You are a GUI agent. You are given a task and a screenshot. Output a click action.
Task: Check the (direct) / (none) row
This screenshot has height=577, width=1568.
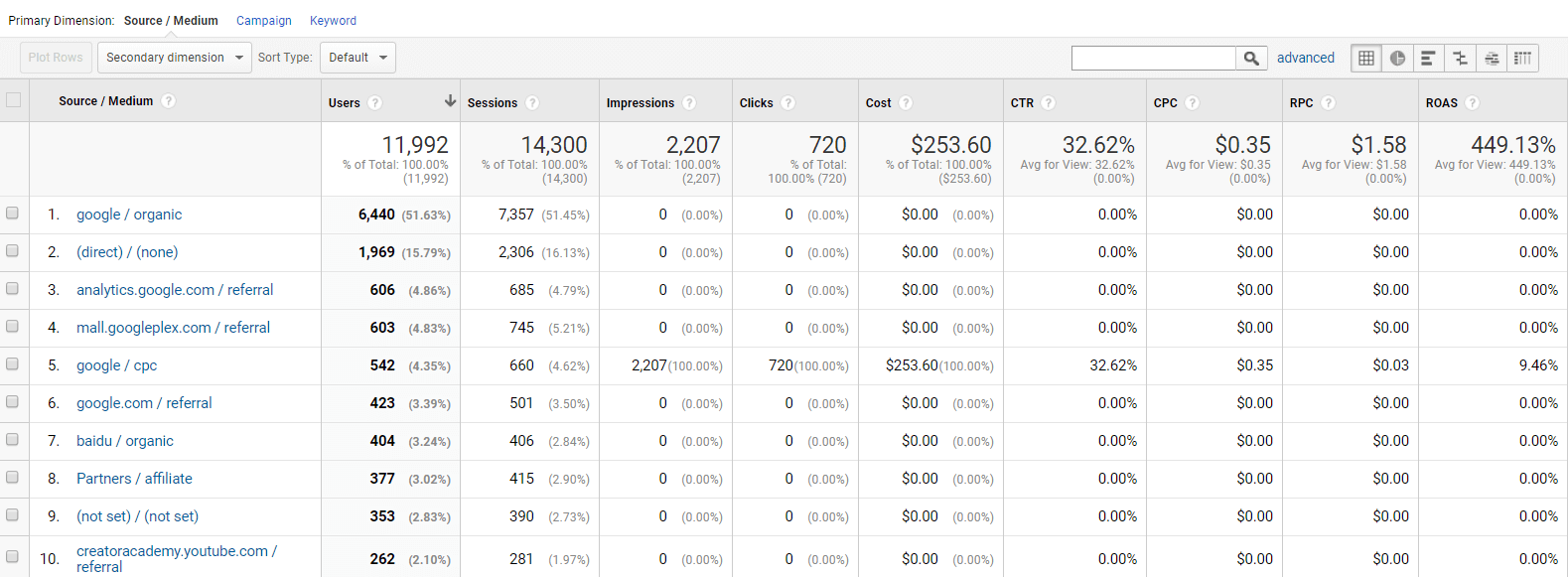click(x=12, y=250)
